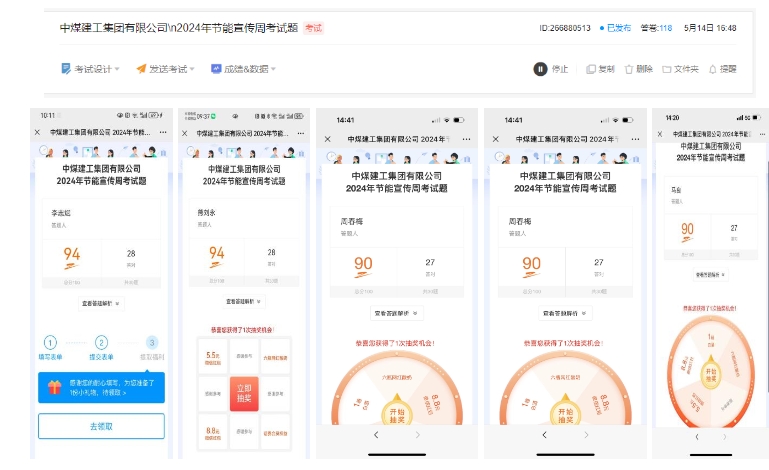Click the gift box icon in the blue banner
This screenshot has width=769, height=470.
tap(54, 388)
